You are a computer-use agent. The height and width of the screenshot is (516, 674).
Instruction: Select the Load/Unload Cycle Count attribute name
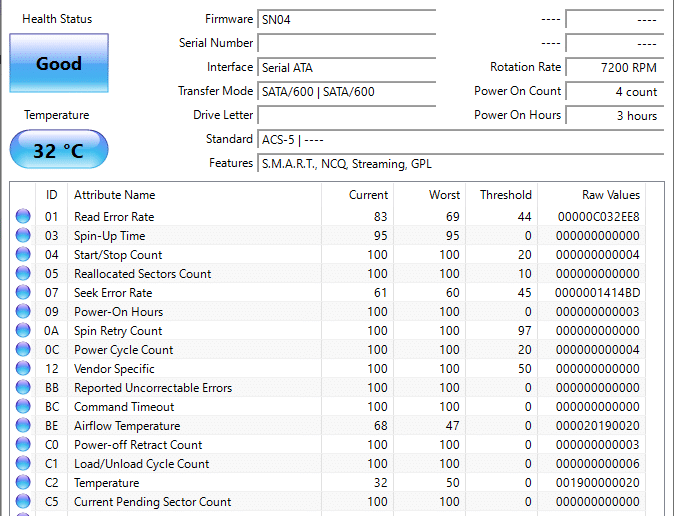[141, 464]
